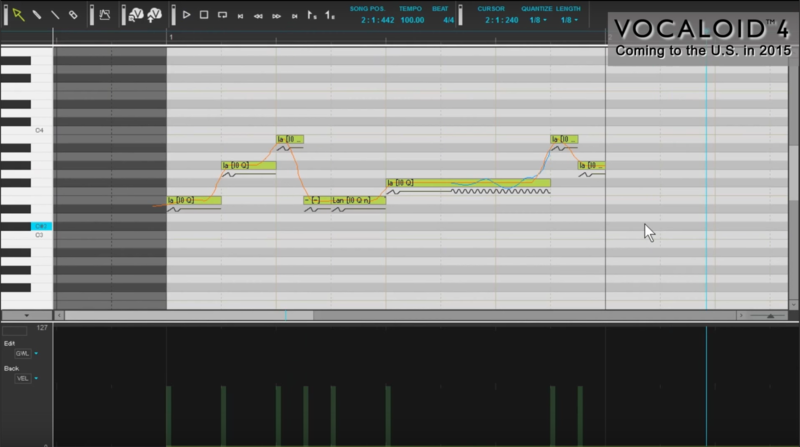Click the pitch rendering toolbar icon
800x447 pixels.
pyautogui.click(x=105, y=15)
